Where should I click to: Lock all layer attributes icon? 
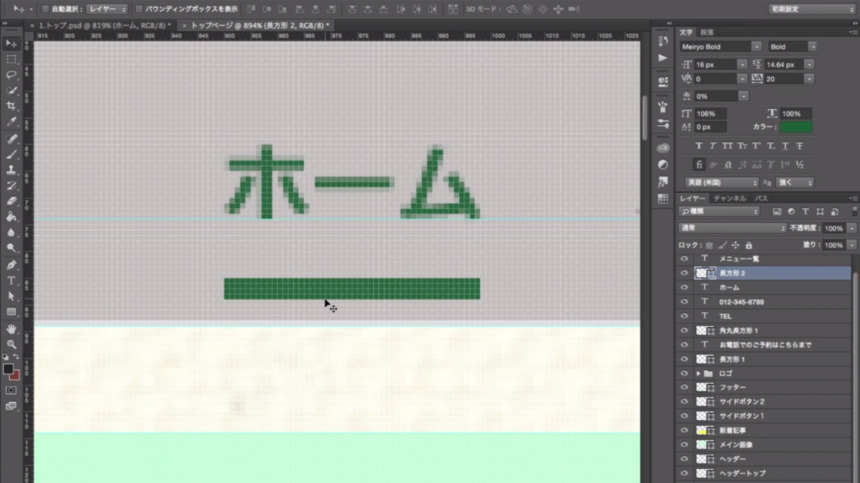749,246
